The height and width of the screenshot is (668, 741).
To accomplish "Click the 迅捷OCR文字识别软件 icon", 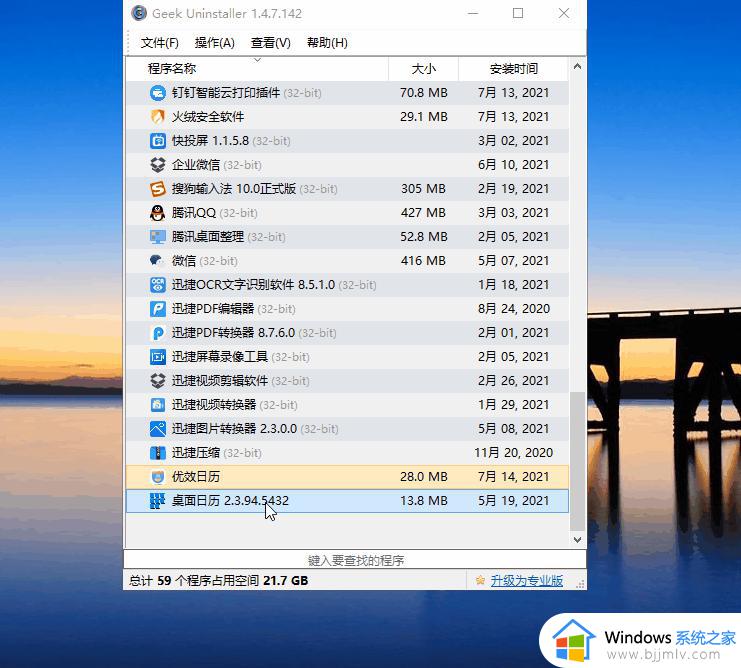I will point(157,285).
